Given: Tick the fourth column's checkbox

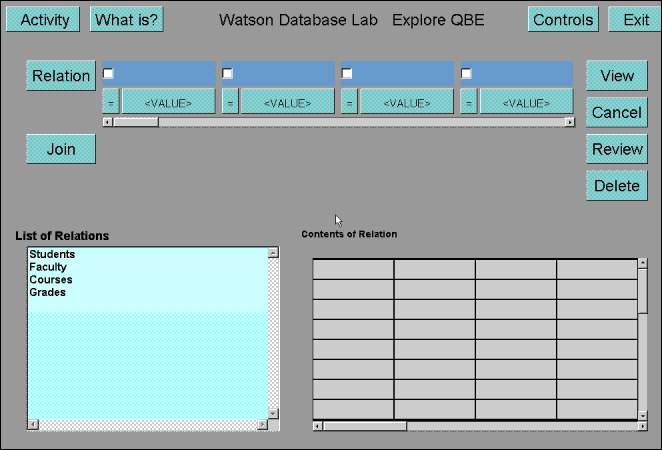Looking at the screenshot, I should 466,73.
